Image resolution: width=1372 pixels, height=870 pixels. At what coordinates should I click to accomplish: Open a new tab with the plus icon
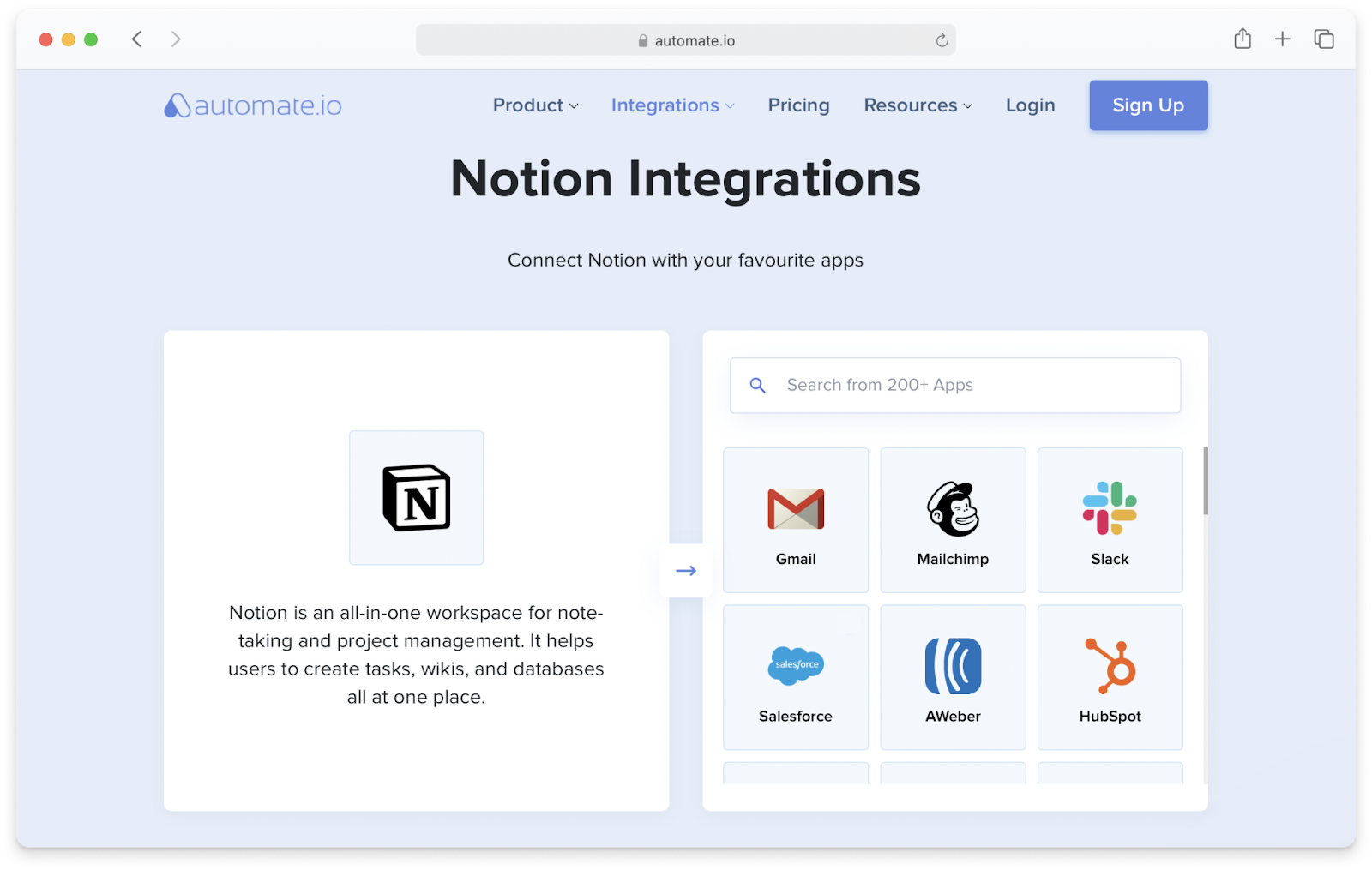pyautogui.click(x=1283, y=39)
